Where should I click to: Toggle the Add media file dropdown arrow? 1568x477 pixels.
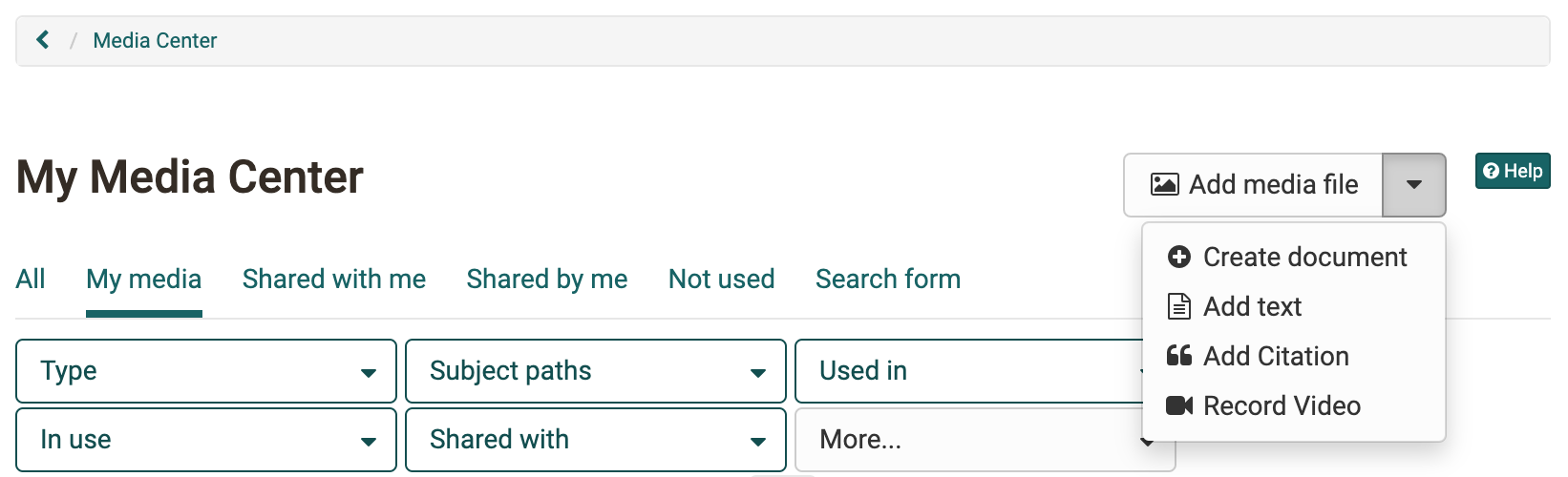pyautogui.click(x=1414, y=185)
